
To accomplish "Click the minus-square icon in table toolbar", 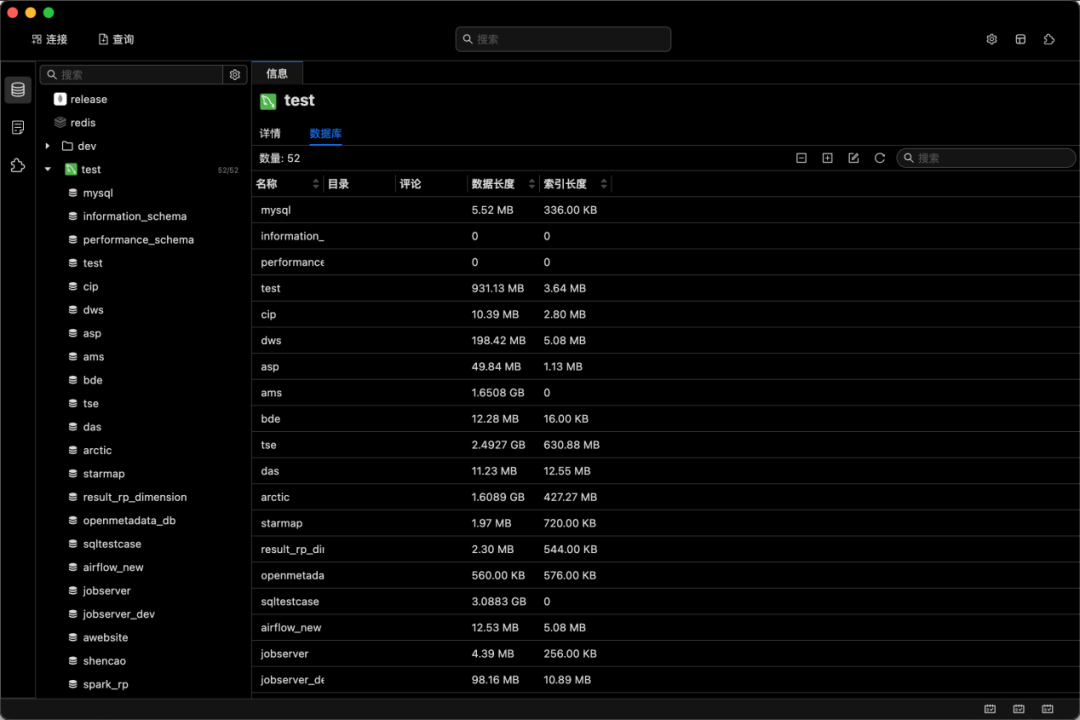I will tap(801, 158).
